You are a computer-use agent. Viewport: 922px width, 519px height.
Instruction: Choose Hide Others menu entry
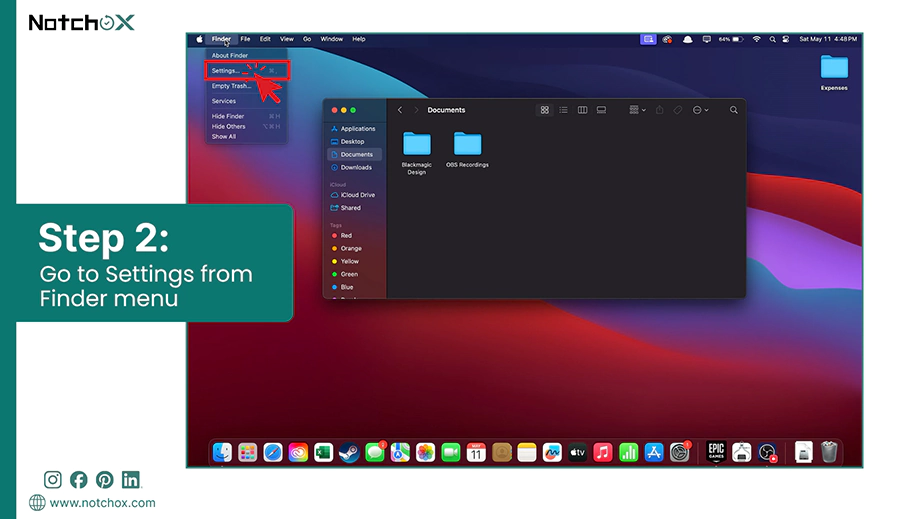(x=228, y=126)
